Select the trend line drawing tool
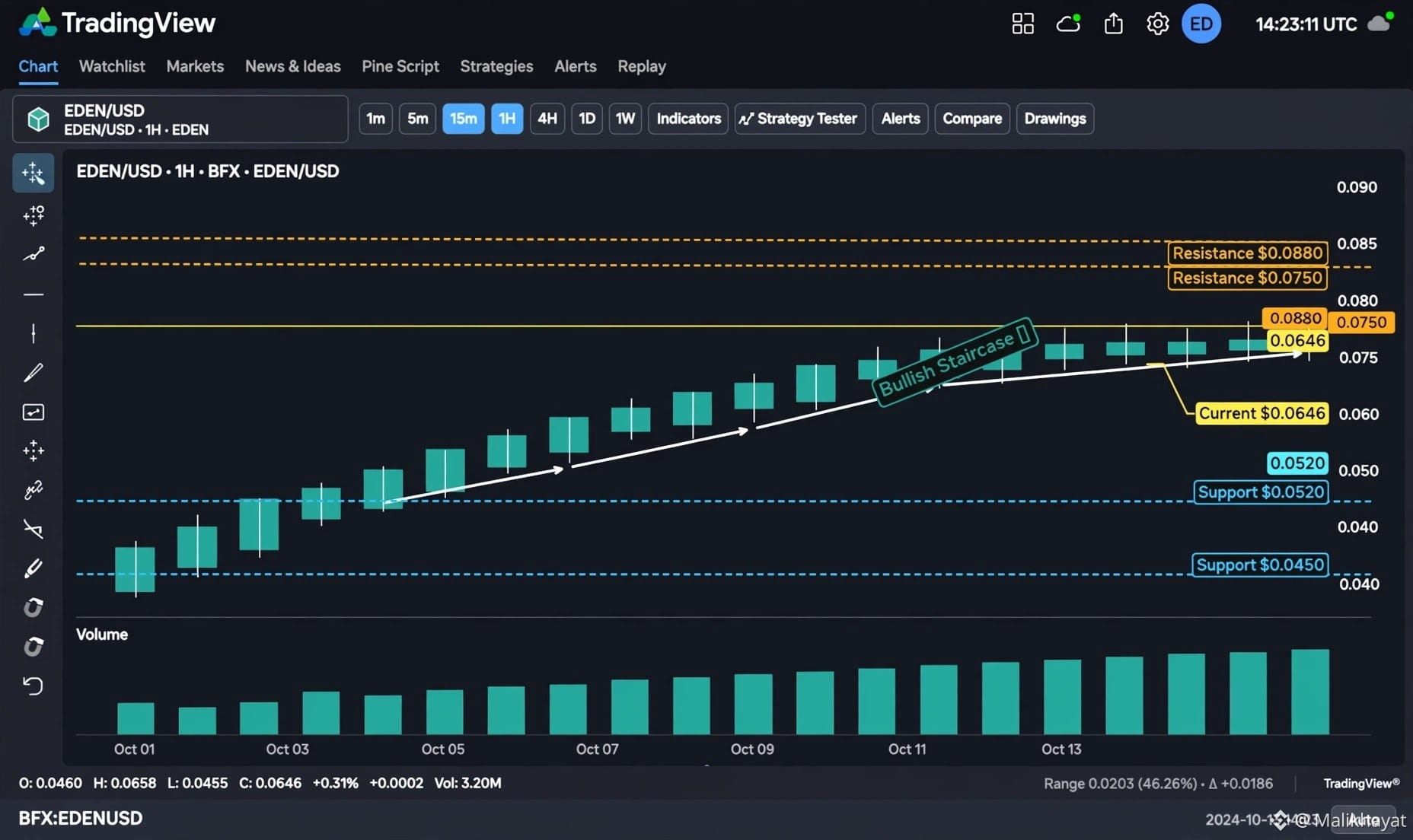Viewport: 1413px width, 840px height. 33,254
